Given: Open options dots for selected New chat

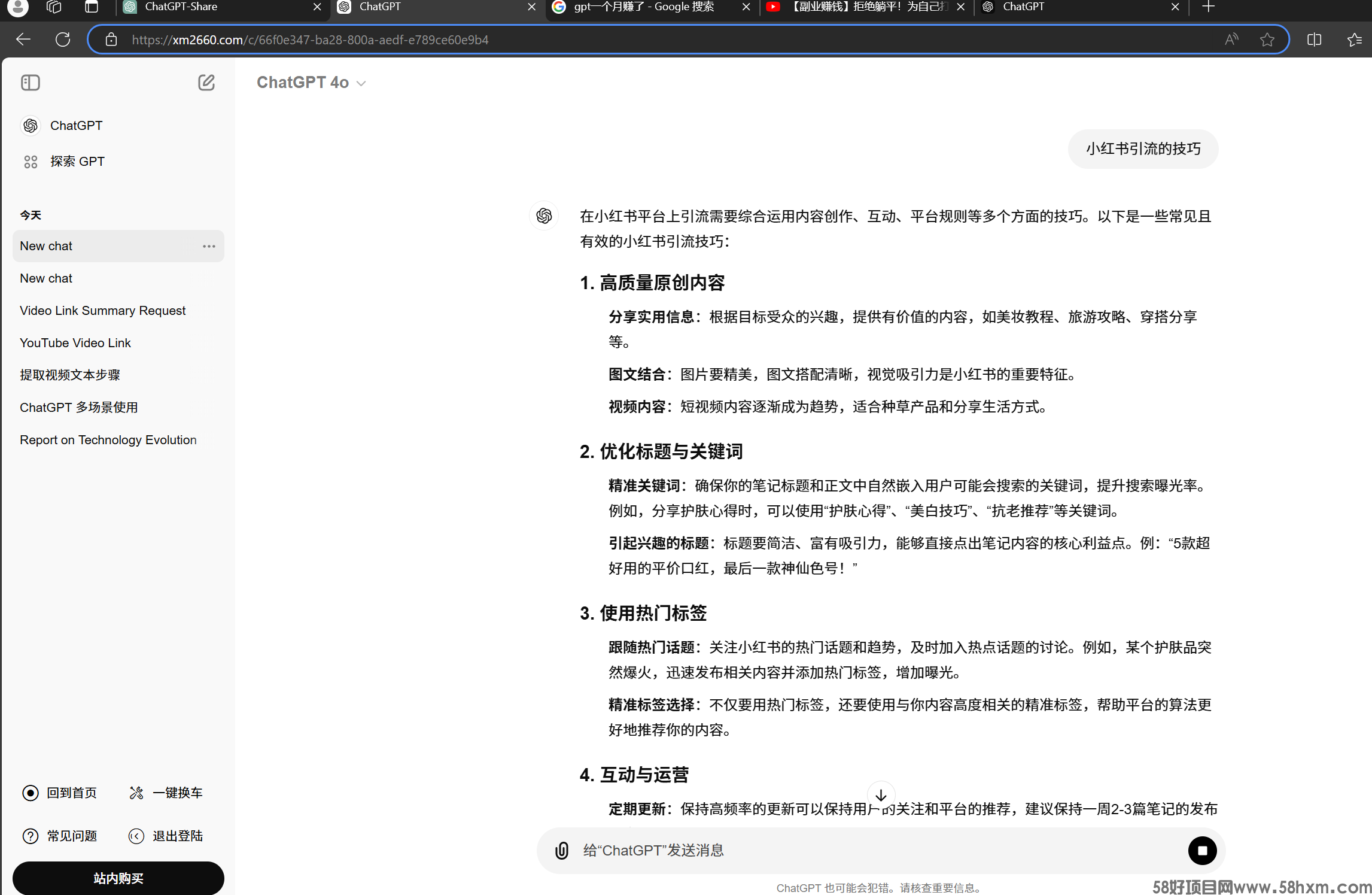Looking at the screenshot, I should [209, 246].
